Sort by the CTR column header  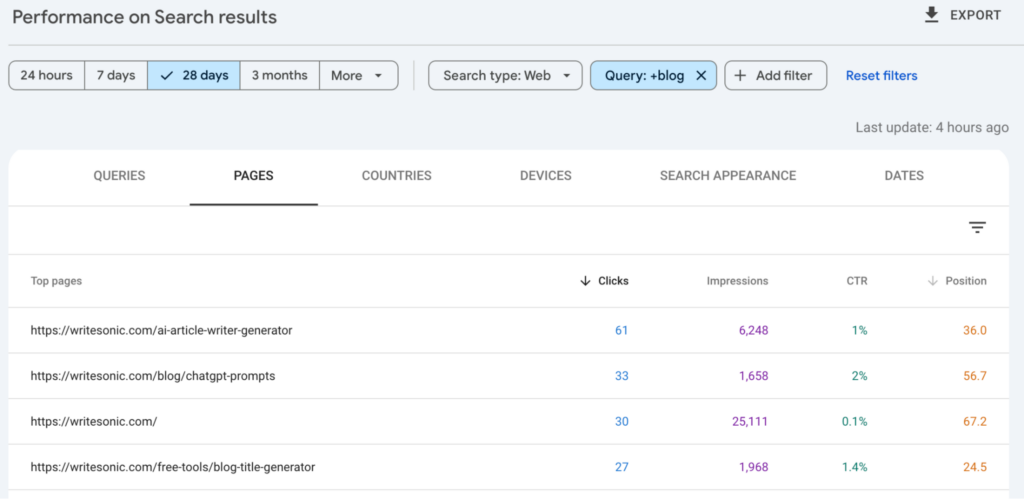point(856,281)
